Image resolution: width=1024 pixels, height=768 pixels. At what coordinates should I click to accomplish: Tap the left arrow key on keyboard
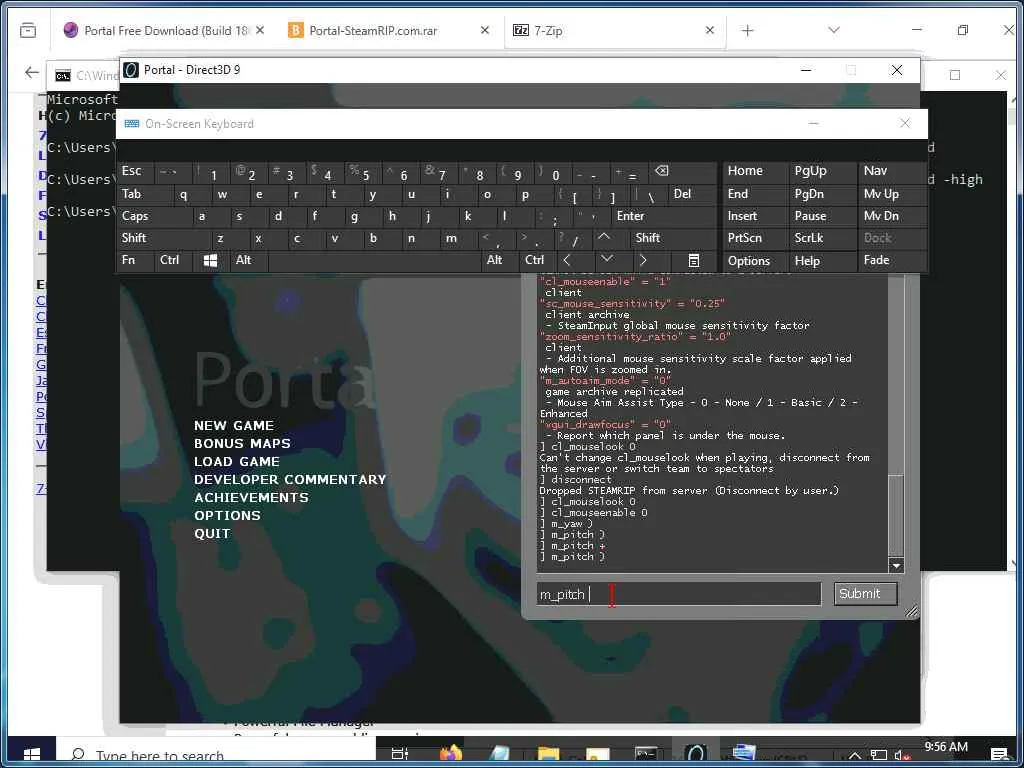567,260
